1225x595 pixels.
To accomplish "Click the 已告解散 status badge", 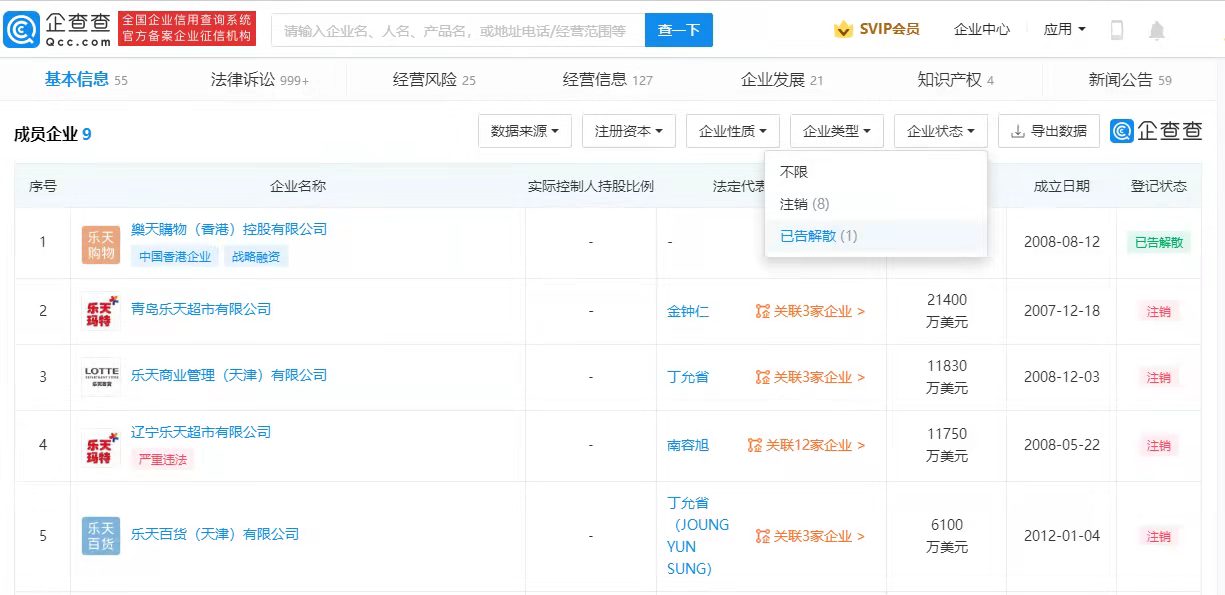I will pos(1159,242).
